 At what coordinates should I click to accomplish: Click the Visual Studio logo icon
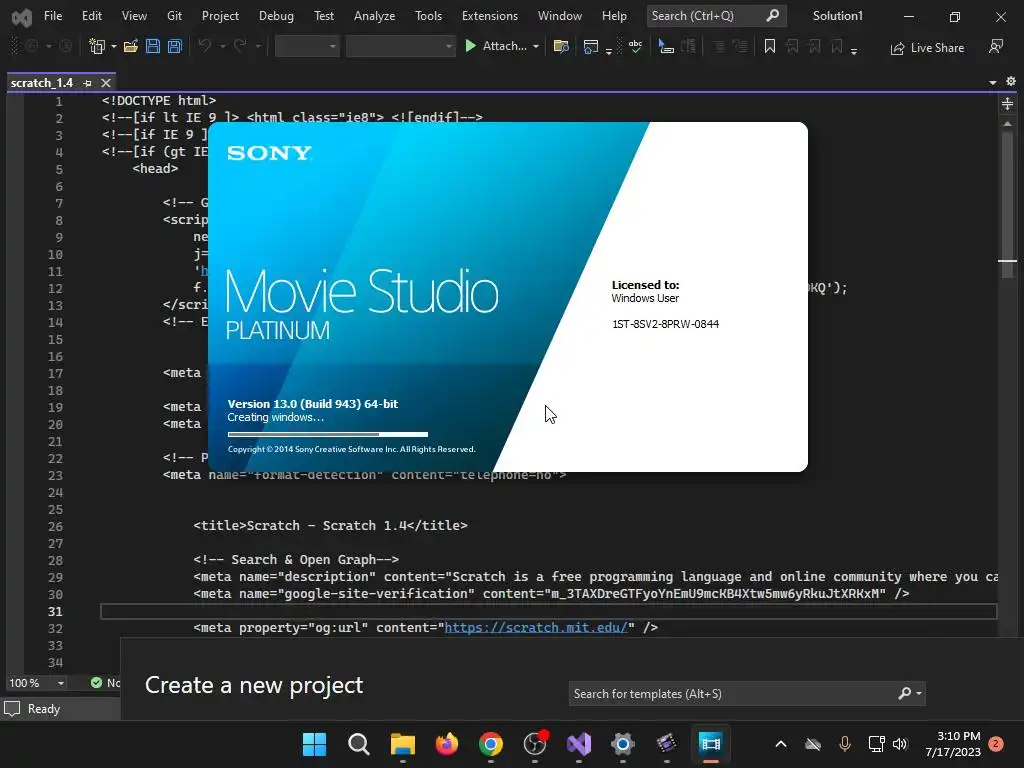click(22, 16)
